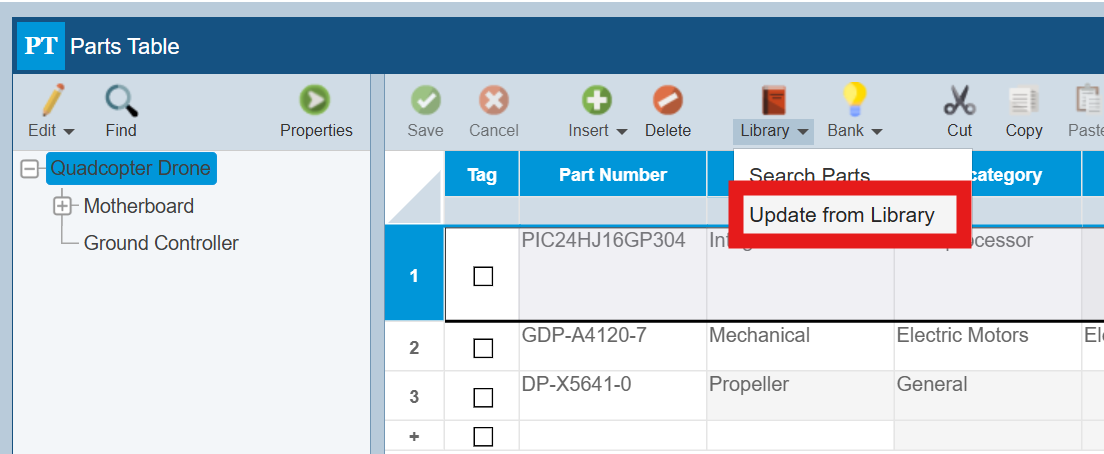Open the Edit dropdown menu
Screen dimensions: 1104x454
tap(51, 130)
